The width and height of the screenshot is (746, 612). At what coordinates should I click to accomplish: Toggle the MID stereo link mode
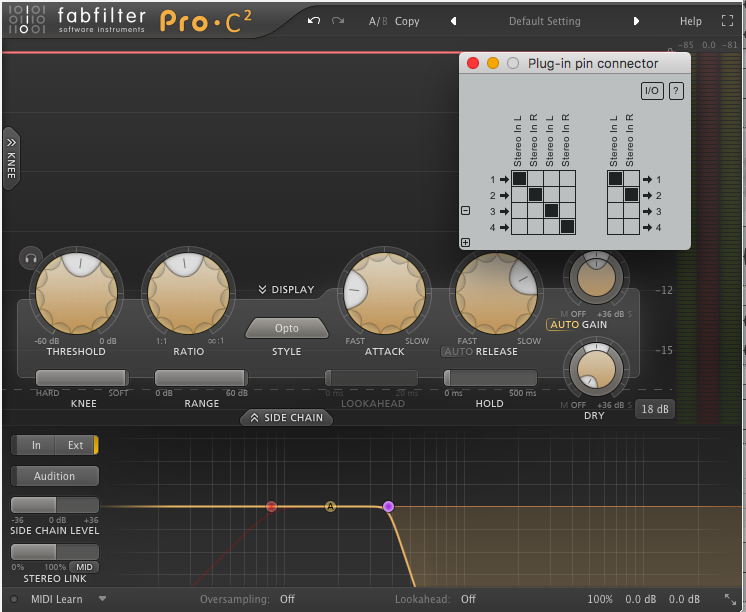[84, 567]
